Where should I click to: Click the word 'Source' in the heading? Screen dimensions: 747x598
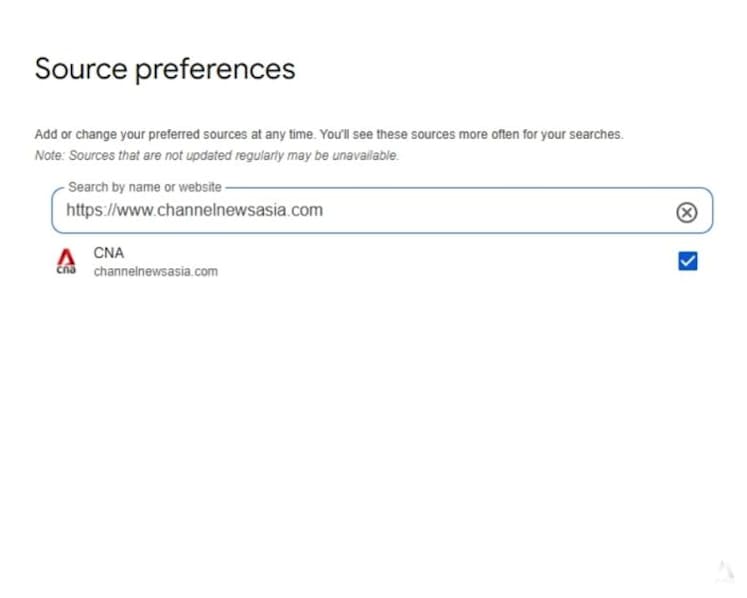click(x=81, y=69)
